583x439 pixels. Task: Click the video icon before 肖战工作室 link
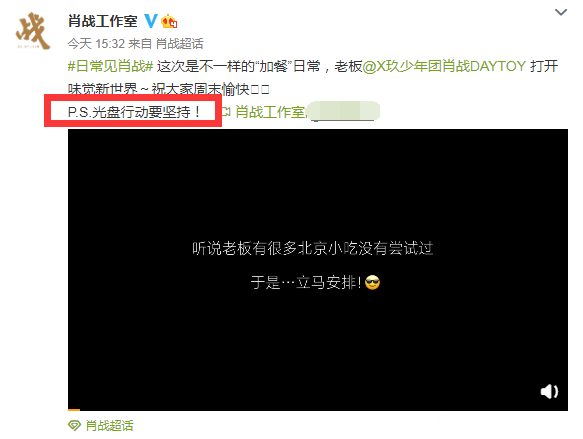tap(226, 112)
